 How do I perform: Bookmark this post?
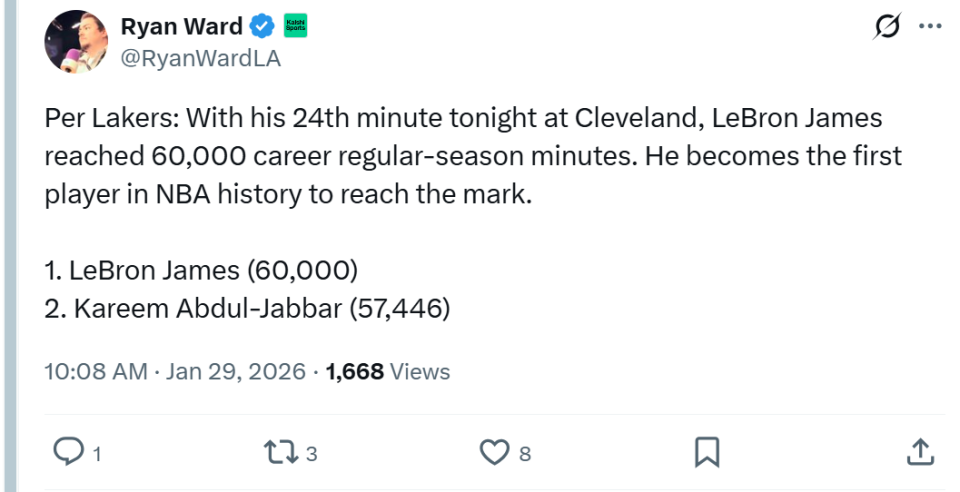tap(706, 453)
